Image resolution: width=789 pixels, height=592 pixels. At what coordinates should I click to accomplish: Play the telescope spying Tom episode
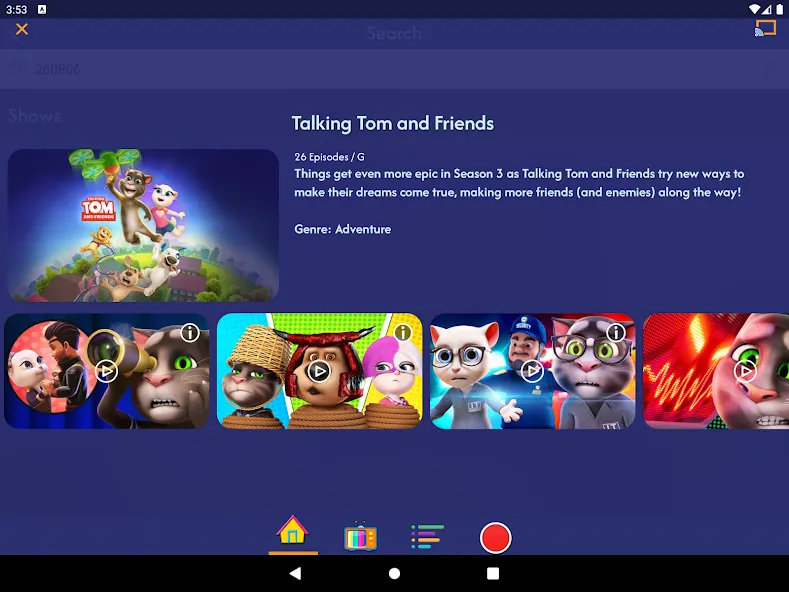pyautogui.click(x=106, y=372)
